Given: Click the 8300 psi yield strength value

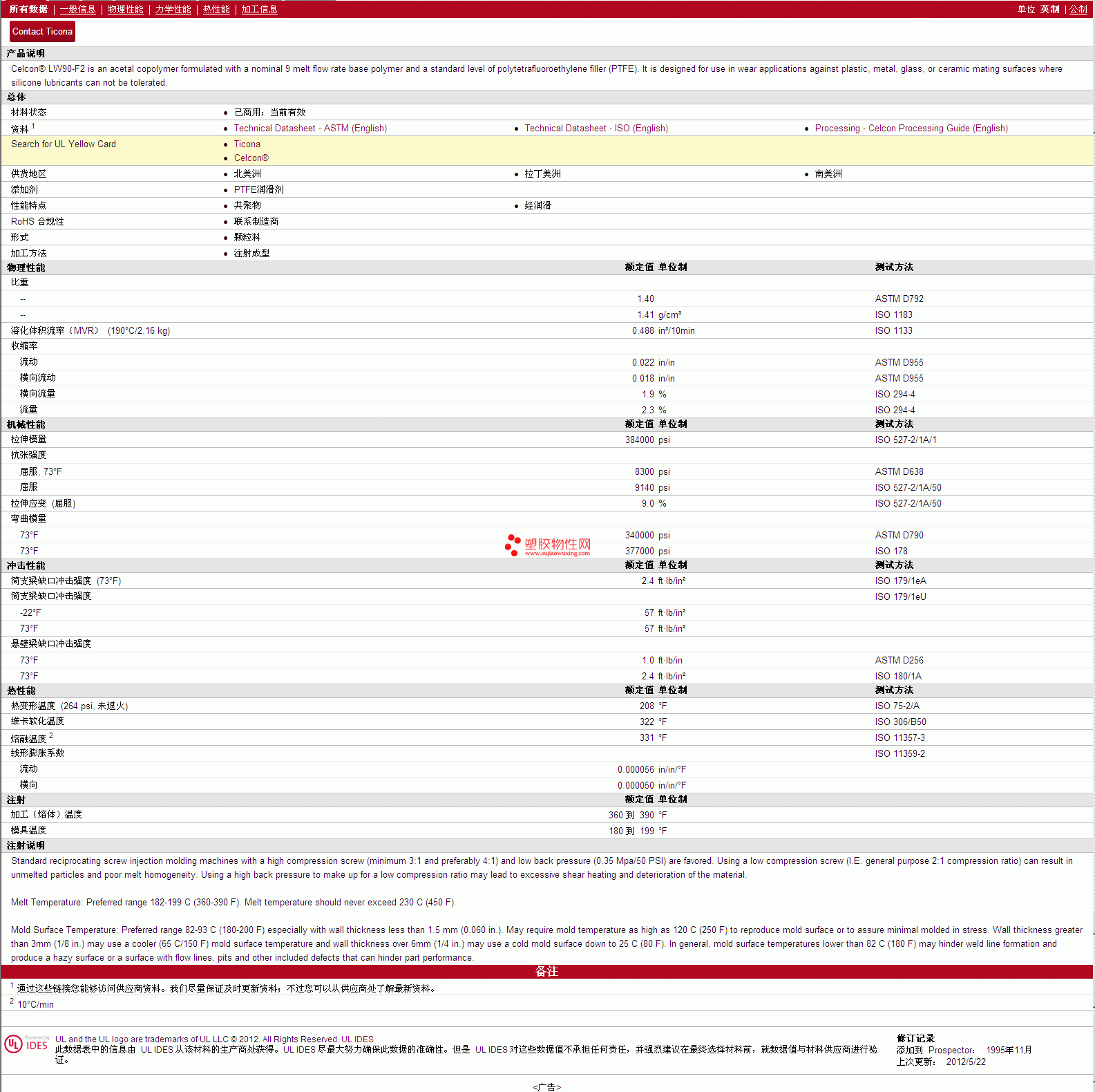Looking at the screenshot, I should (x=652, y=471).
